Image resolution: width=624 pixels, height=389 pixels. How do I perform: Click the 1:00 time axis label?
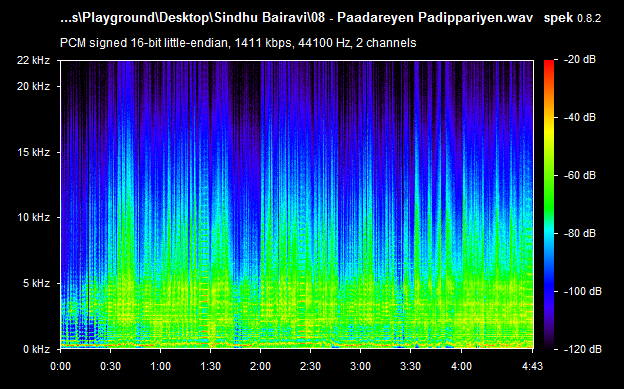(x=160, y=366)
